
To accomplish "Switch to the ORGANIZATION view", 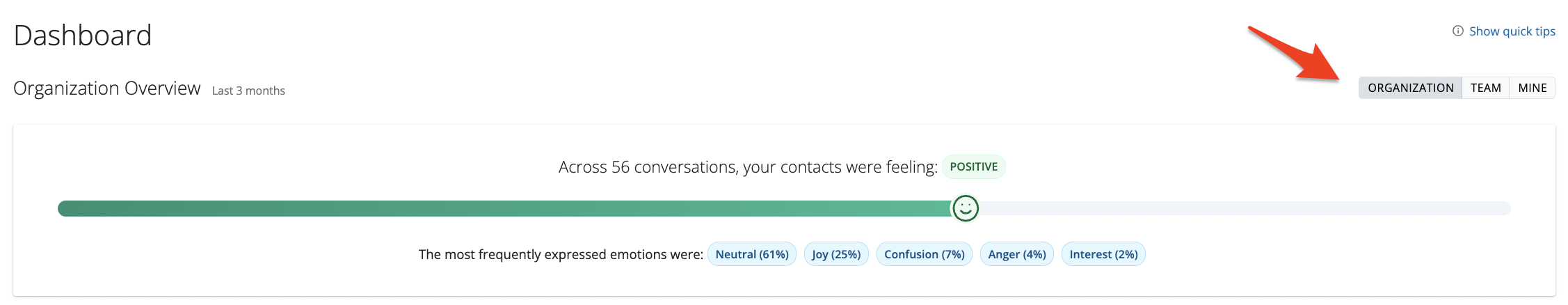I will pos(1410,88).
